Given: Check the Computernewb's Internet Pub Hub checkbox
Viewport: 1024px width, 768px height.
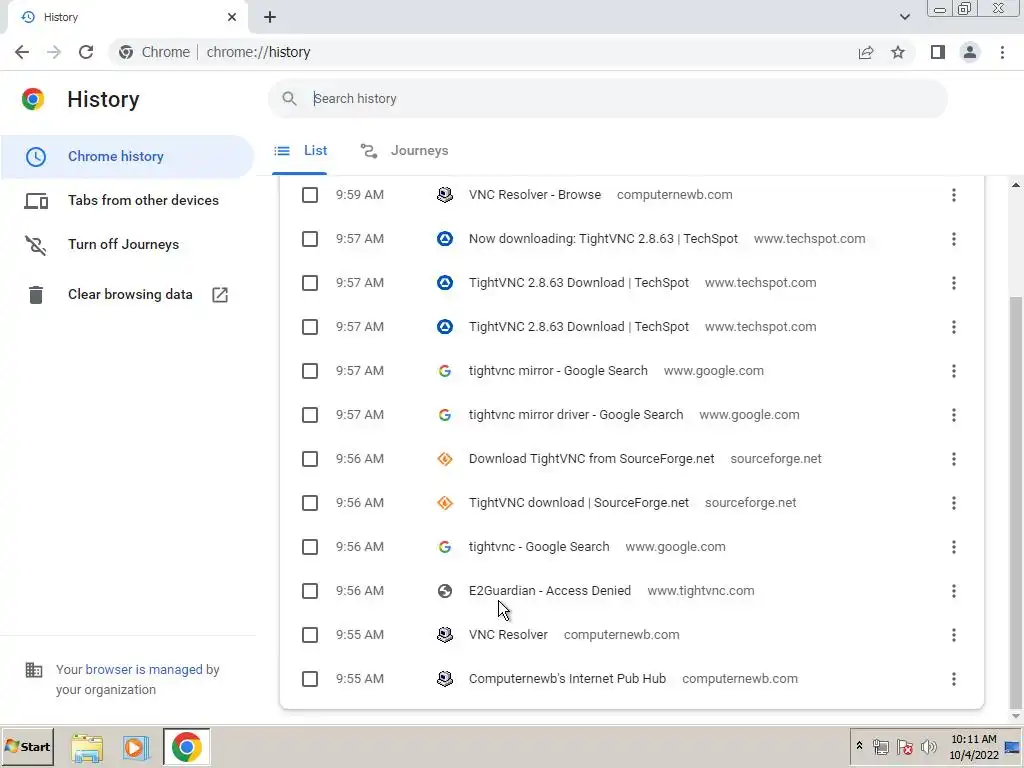Looking at the screenshot, I should [310, 679].
